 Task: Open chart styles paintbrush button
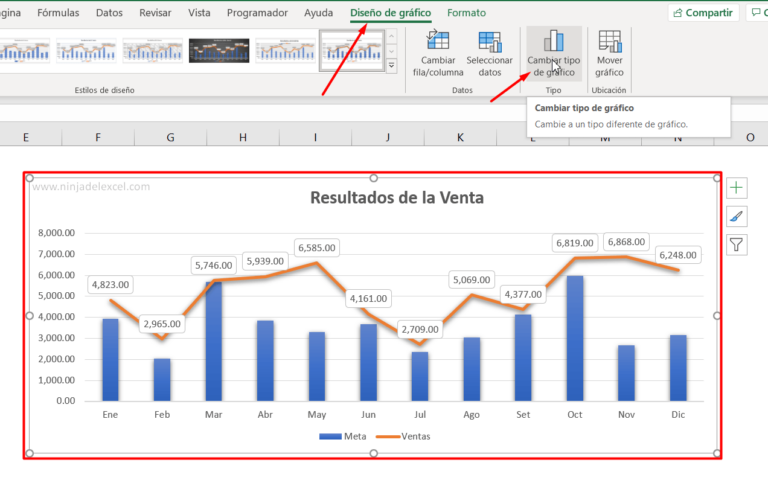pos(737,216)
